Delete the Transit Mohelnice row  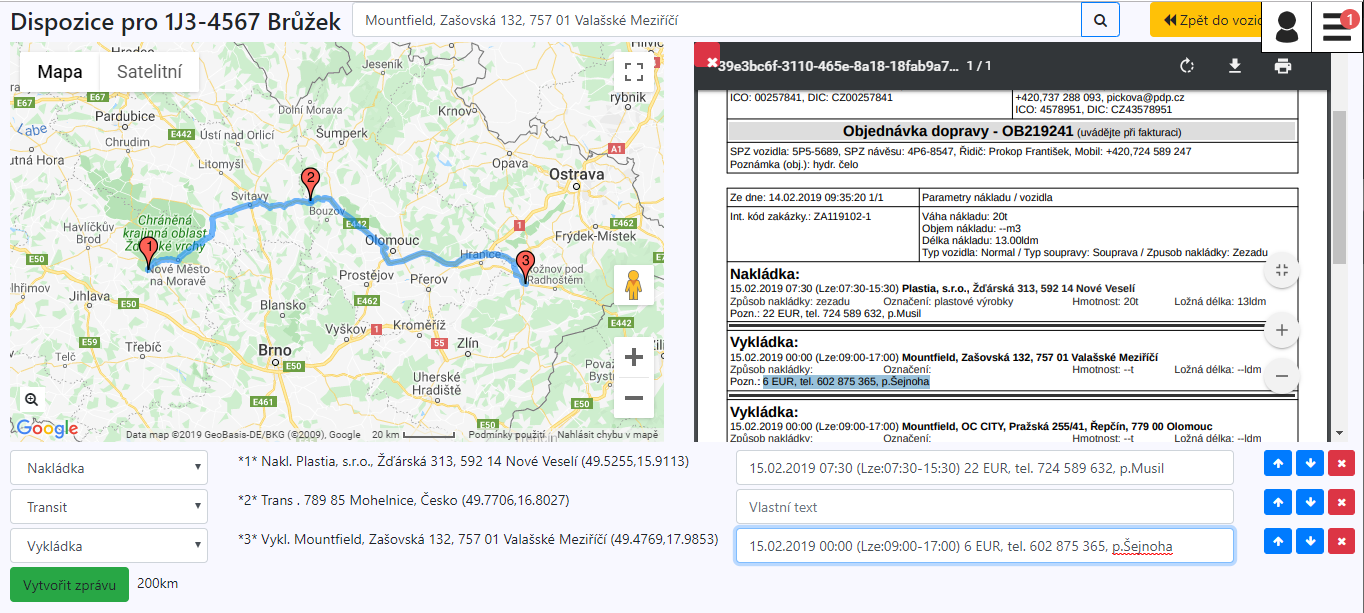tap(1341, 504)
